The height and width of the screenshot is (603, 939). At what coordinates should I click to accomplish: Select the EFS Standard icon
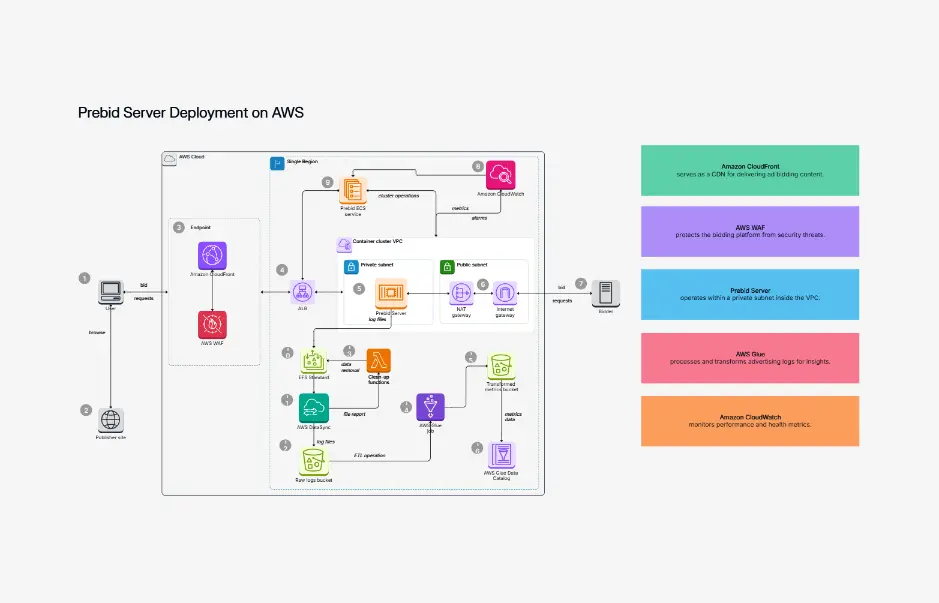(x=312, y=361)
